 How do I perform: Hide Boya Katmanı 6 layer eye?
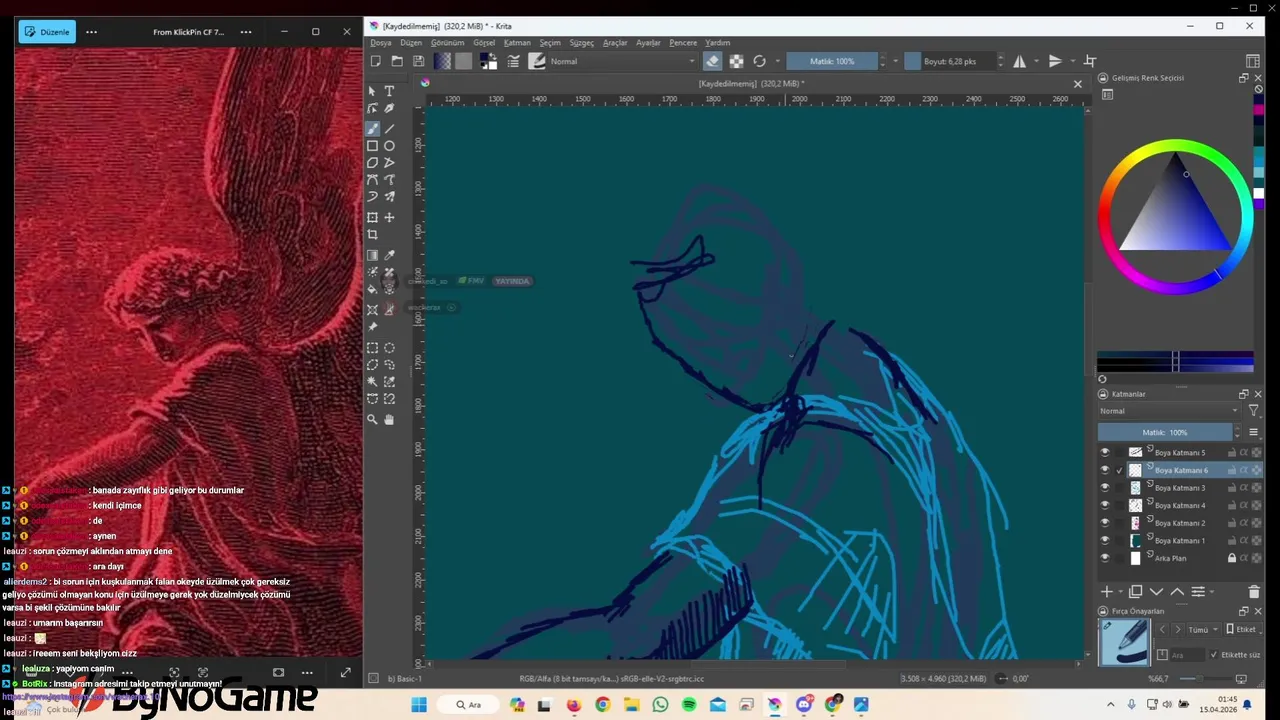tap(1105, 470)
